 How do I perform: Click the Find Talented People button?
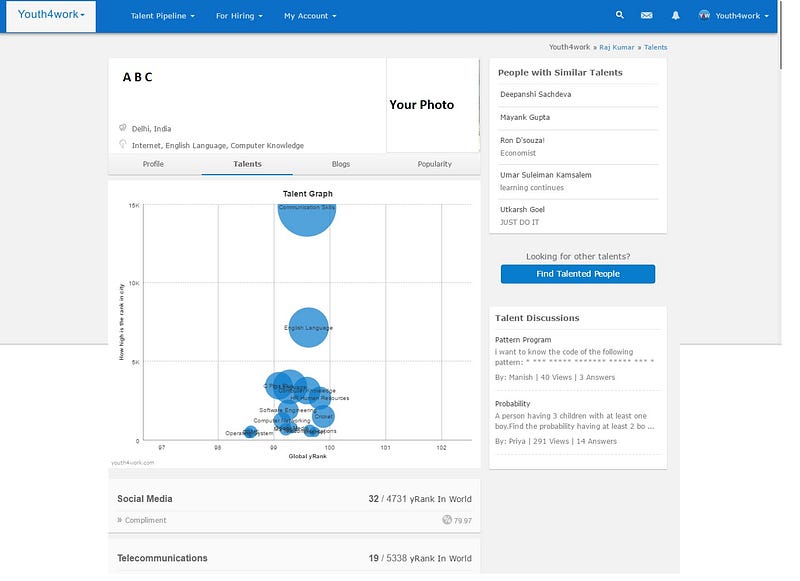[578, 274]
